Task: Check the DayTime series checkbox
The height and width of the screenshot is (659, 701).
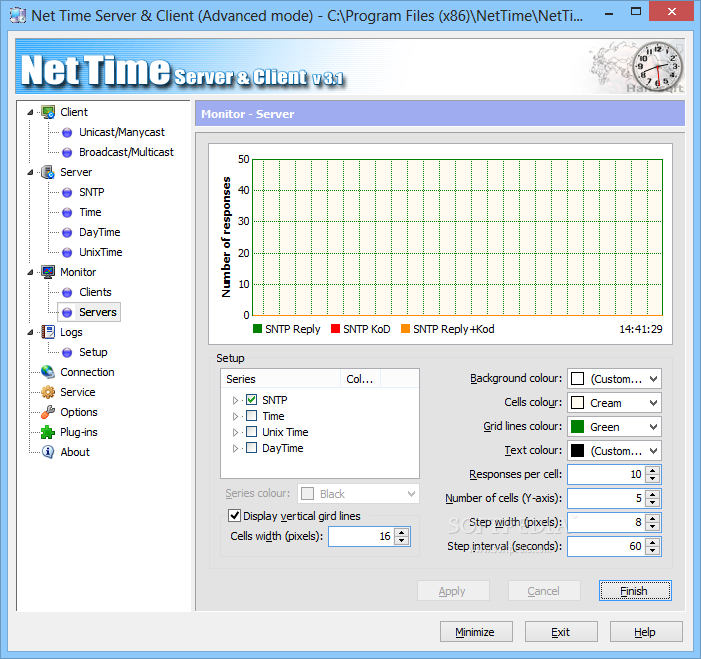Action: click(x=252, y=448)
